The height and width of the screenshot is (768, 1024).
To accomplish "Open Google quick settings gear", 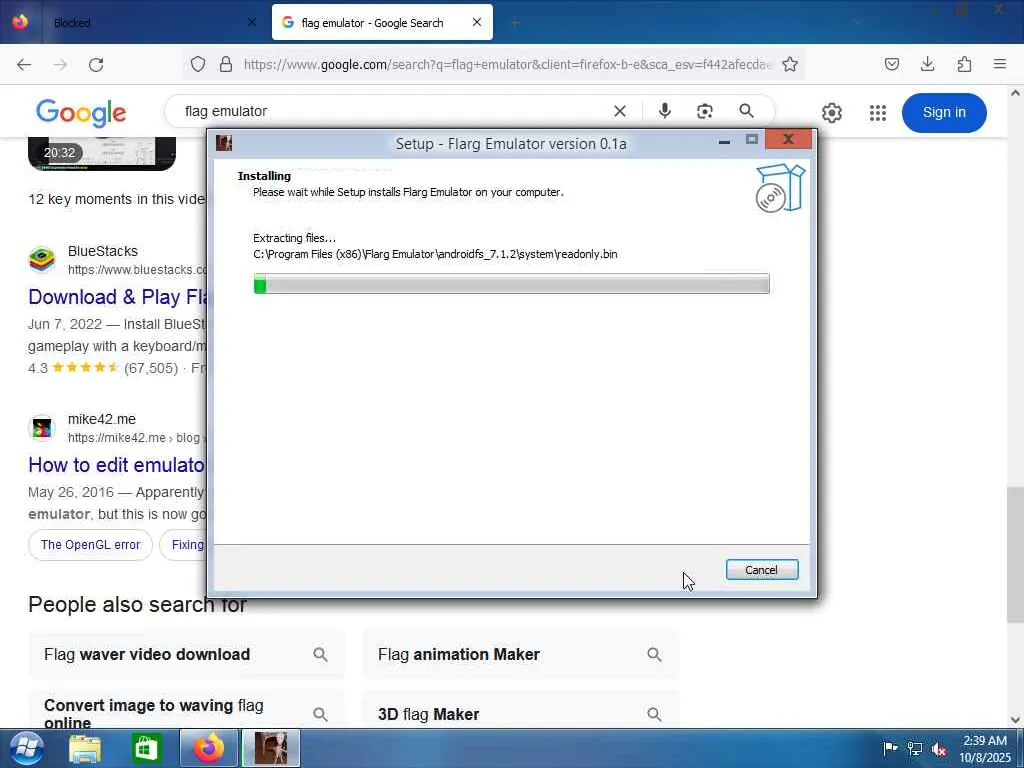I will [x=831, y=113].
